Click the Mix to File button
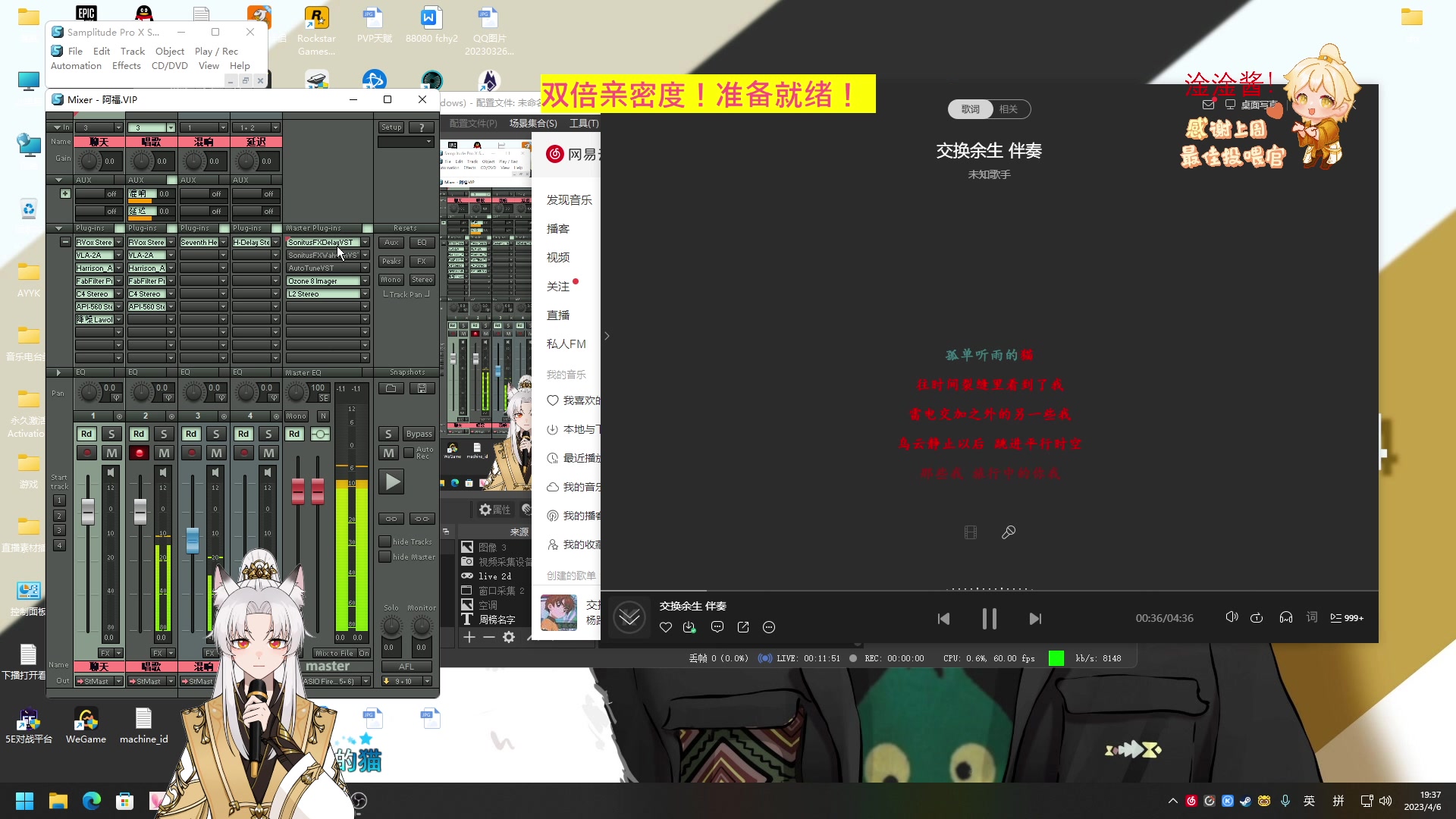 coord(334,653)
